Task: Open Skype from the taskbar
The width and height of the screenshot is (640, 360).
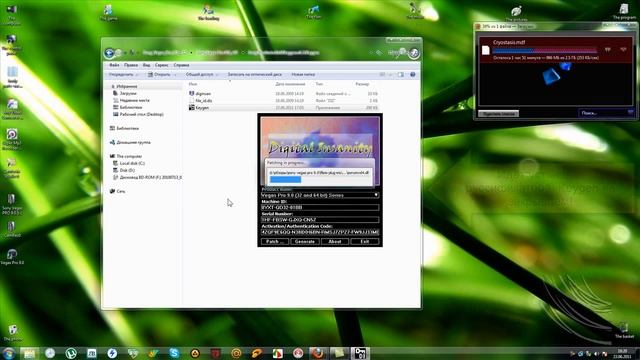Action: [x=174, y=353]
